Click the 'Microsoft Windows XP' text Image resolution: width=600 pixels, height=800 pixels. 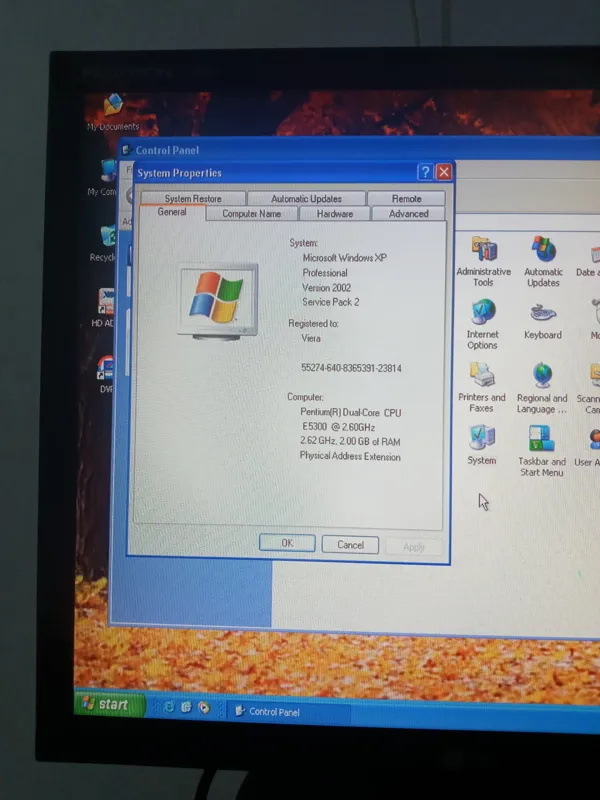pyautogui.click(x=345, y=258)
